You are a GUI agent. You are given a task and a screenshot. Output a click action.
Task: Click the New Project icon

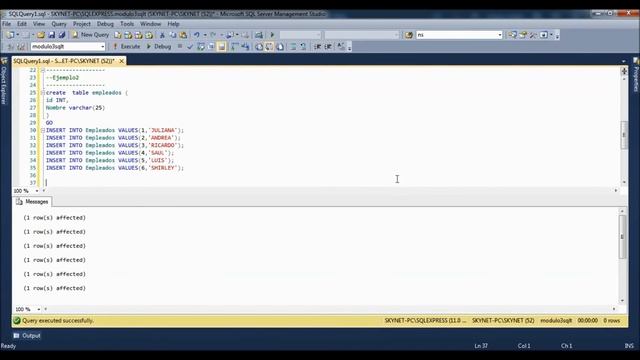pos(10,35)
